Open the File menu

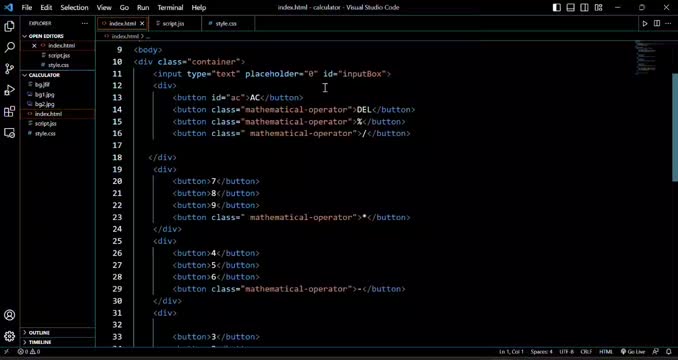click(26, 7)
